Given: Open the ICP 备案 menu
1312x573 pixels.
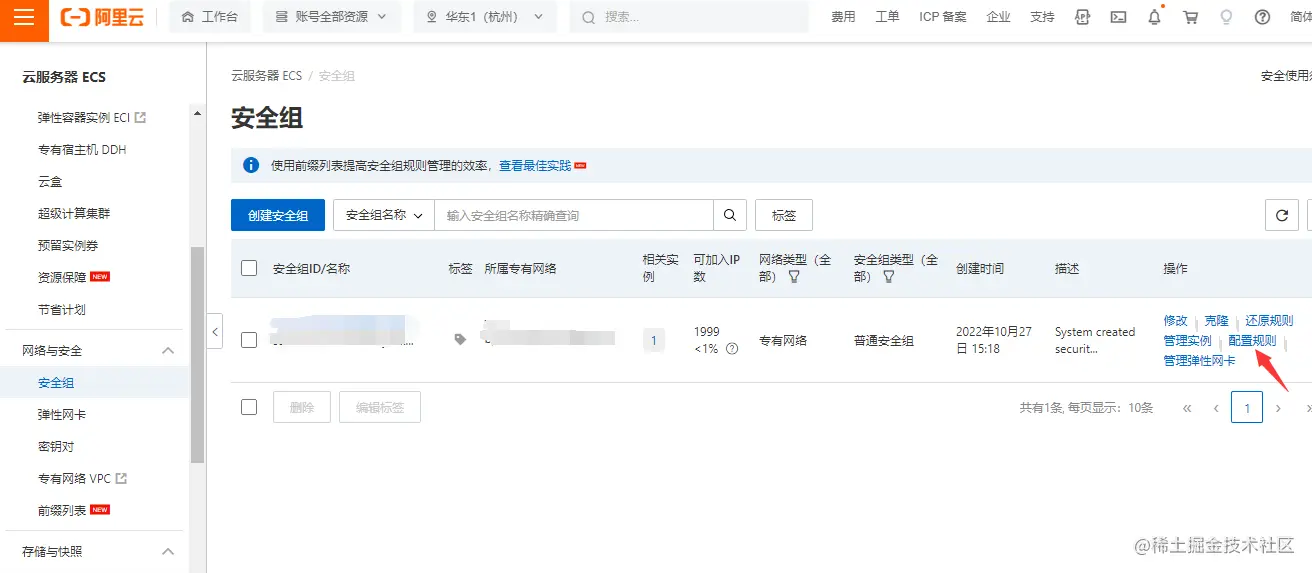Looking at the screenshot, I should 943,17.
